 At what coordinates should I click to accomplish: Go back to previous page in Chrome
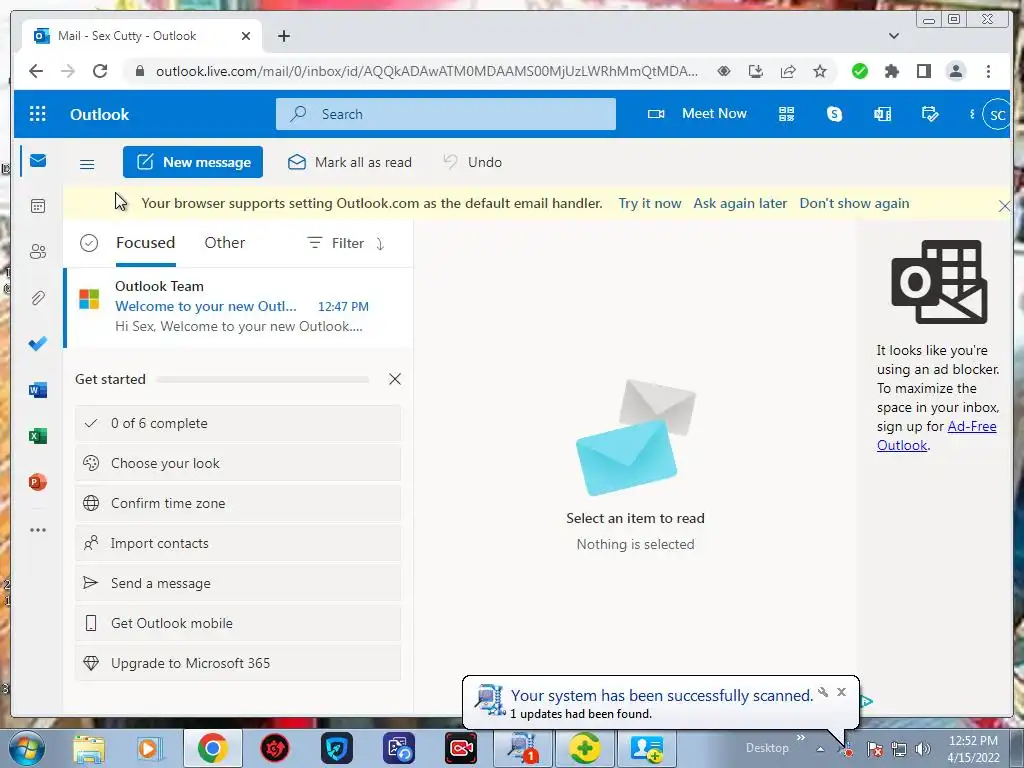click(x=36, y=71)
